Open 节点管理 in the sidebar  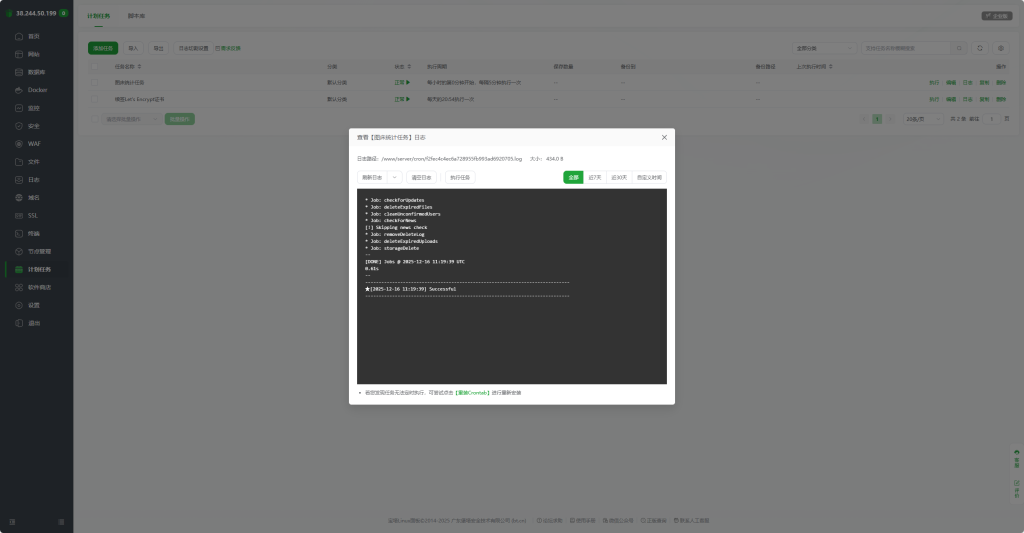click(39, 251)
